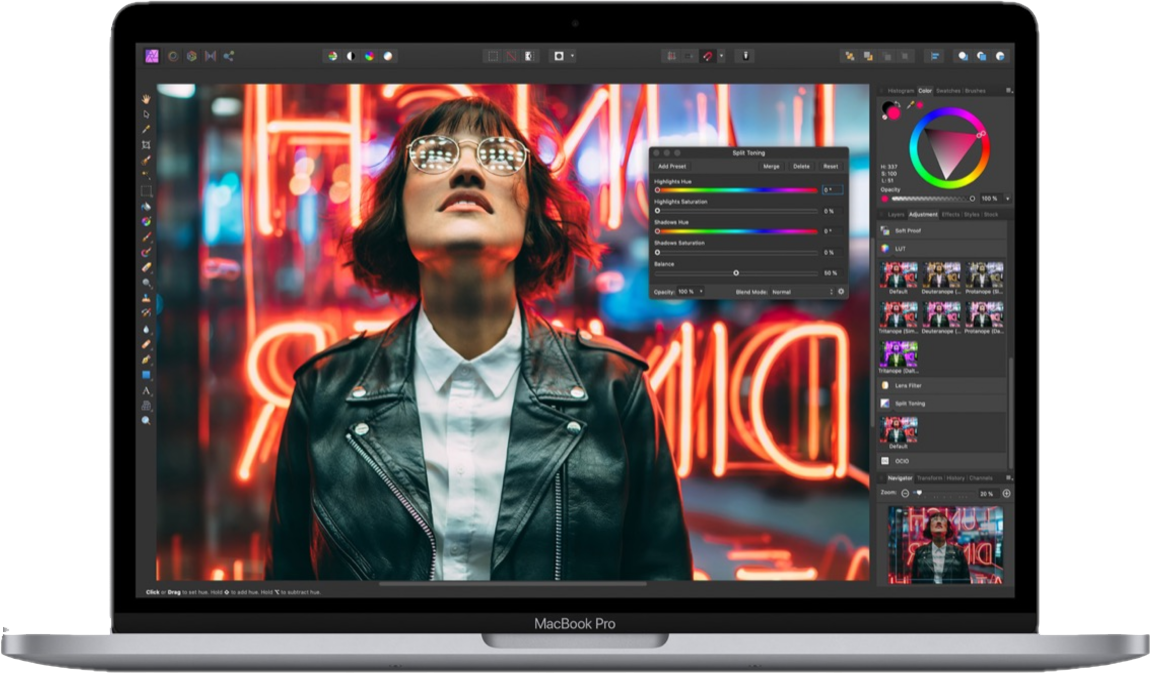Select the Rectangle shape tool
This screenshot has height=673, width=1150.
[x=146, y=375]
